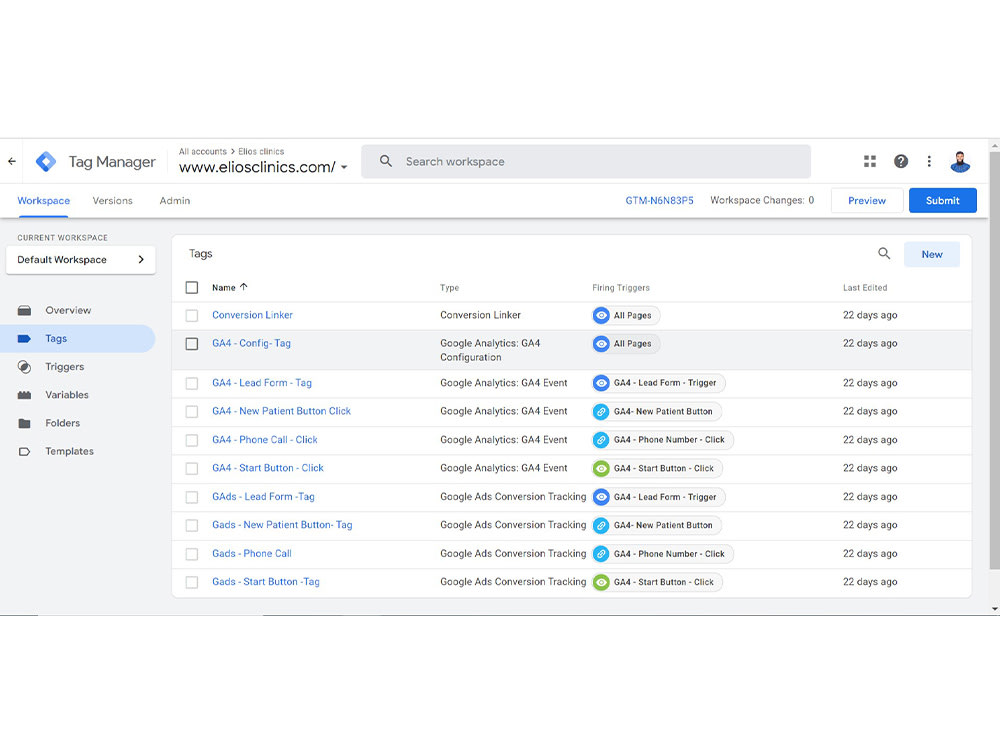Open Templates in the sidebar
This screenshot has height=750, width=1000.
pos(70,451)
